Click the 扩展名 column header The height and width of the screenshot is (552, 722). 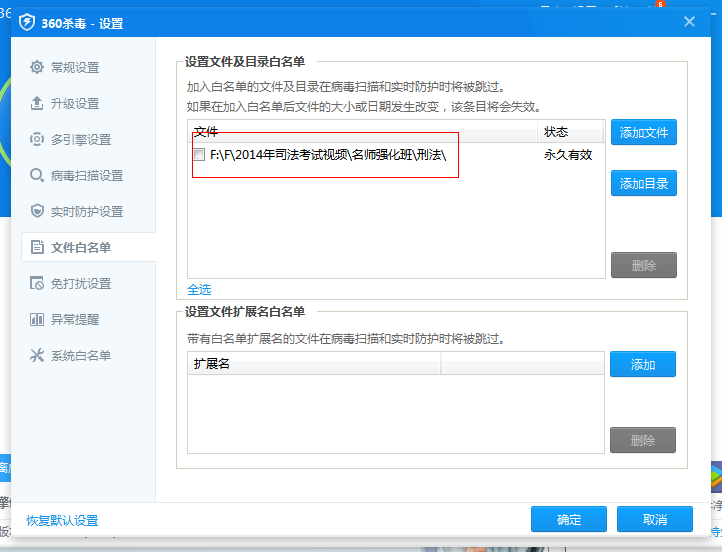(211, 364)
